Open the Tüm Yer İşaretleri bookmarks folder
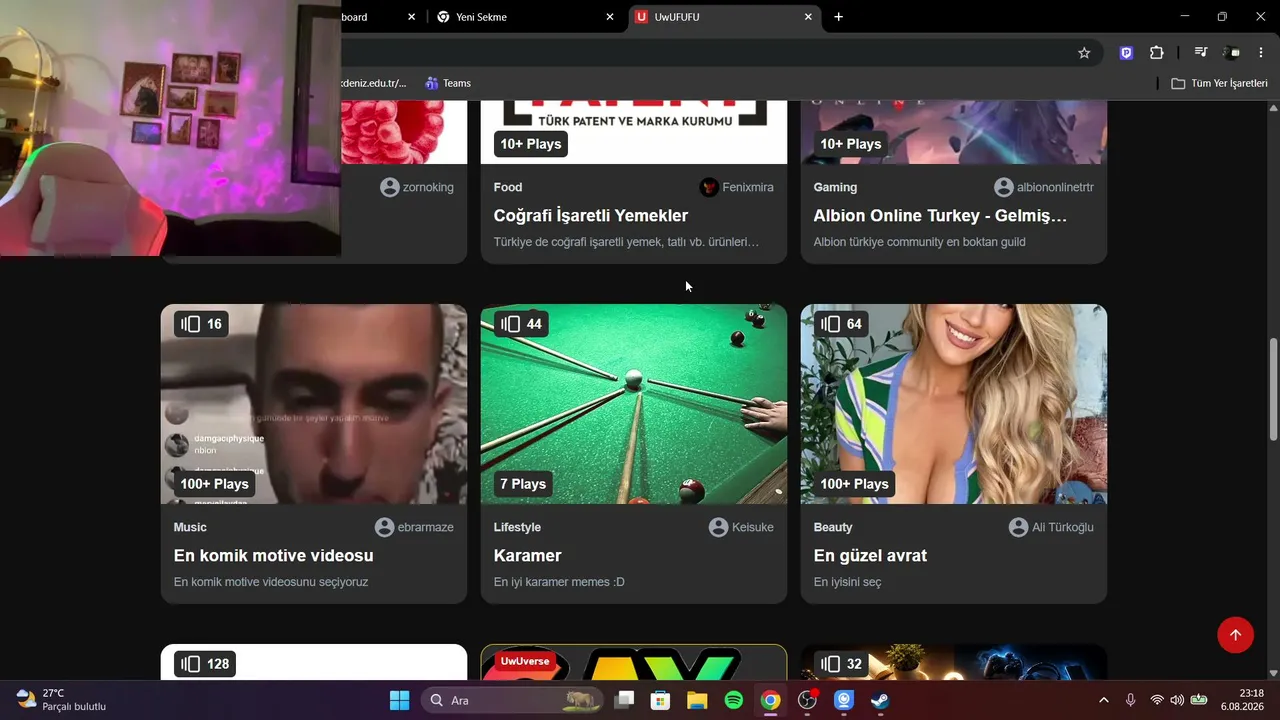 1219,83
